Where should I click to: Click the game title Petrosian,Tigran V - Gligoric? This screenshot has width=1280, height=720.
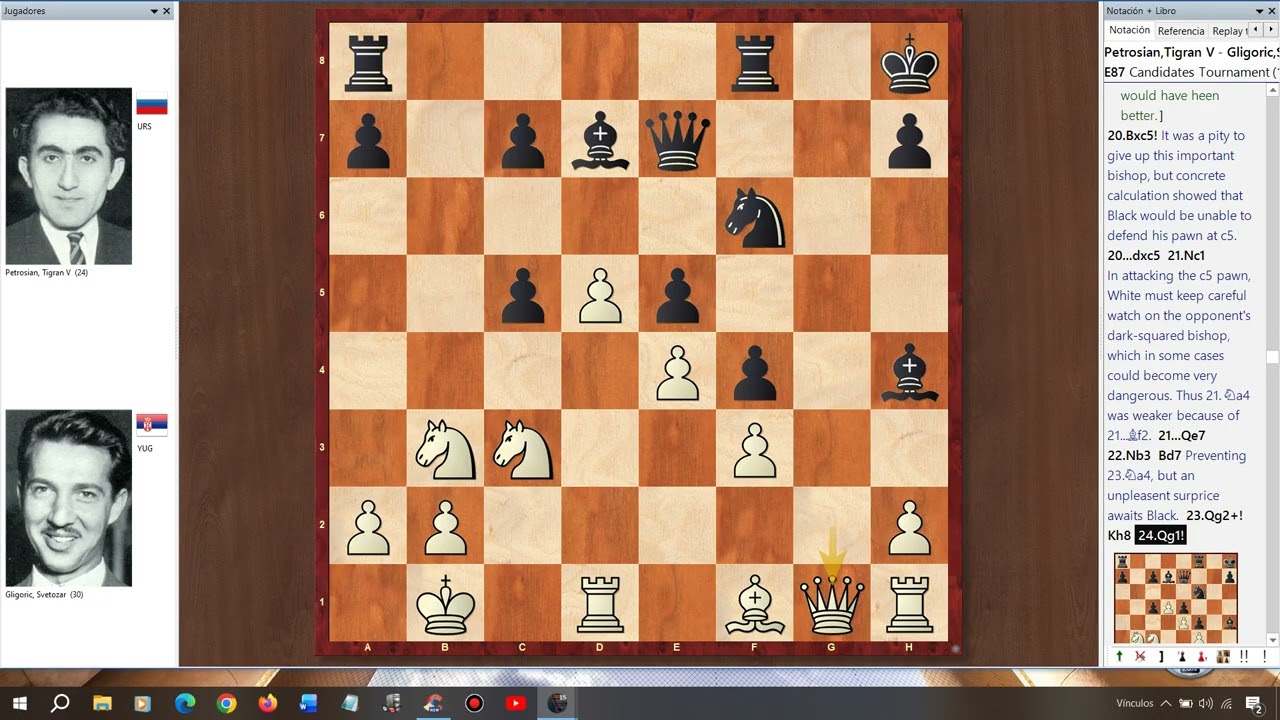(1190, 52)
